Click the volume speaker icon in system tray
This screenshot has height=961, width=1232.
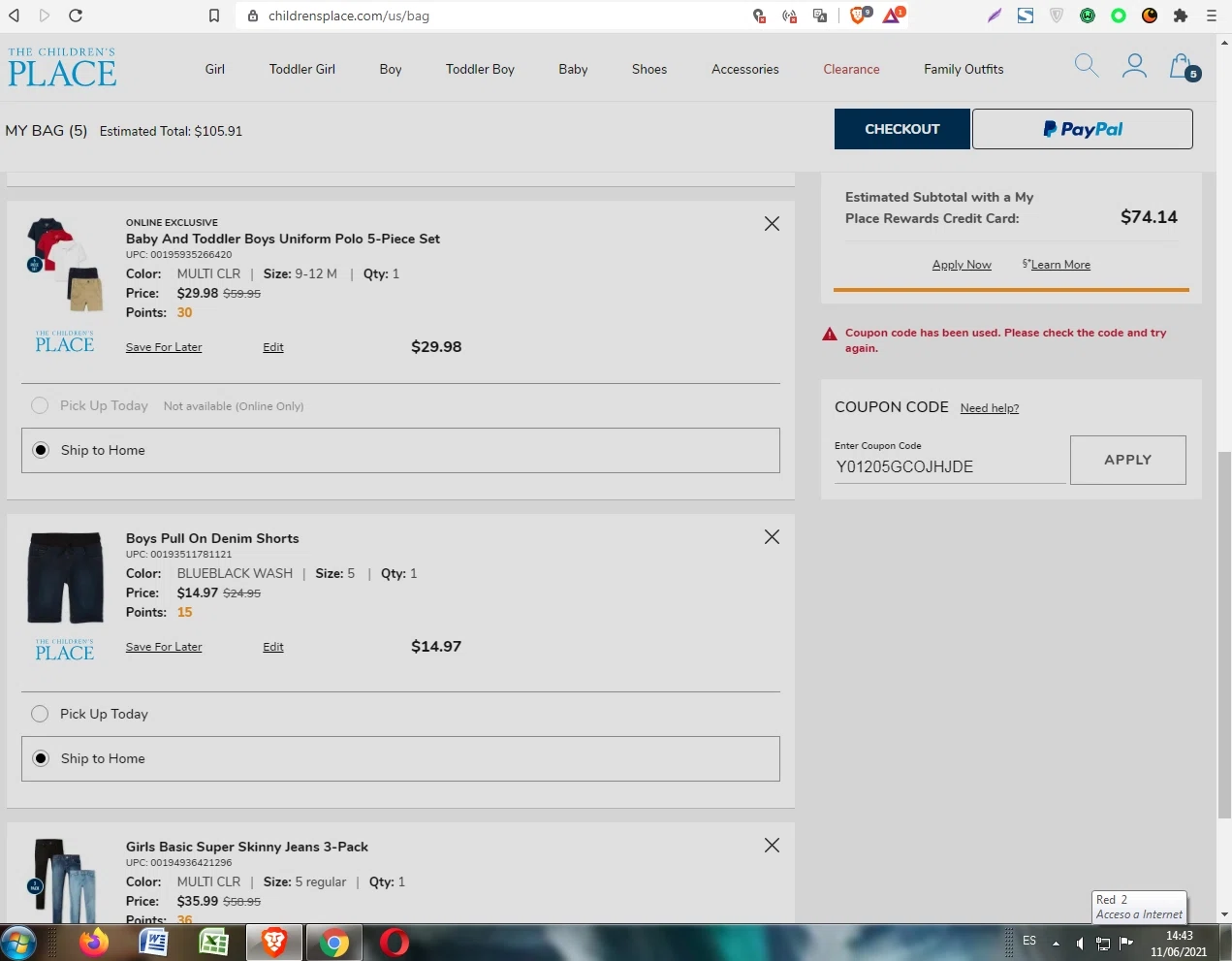pos(1079,943)
